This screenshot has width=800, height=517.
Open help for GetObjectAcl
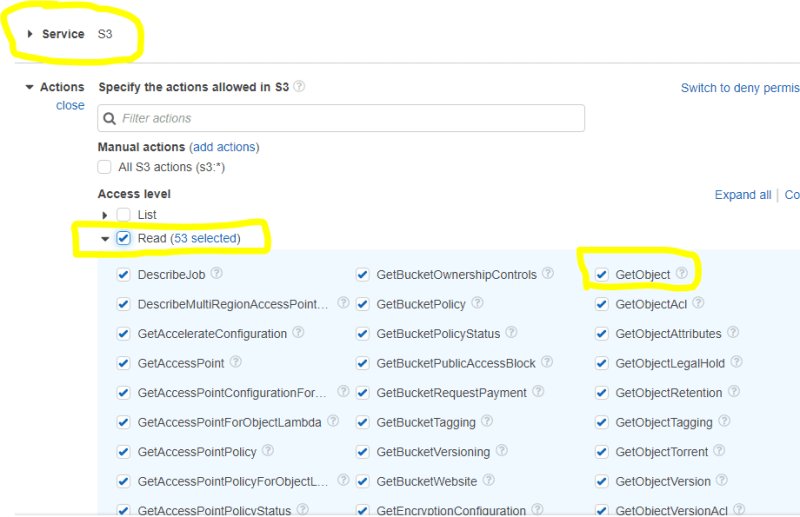tap(698, 303)
